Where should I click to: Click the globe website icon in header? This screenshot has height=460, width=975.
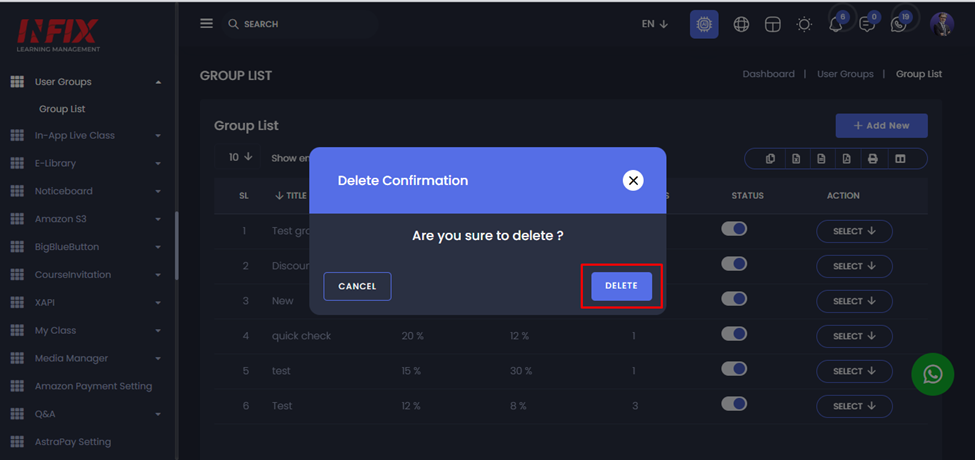point(741,24)
